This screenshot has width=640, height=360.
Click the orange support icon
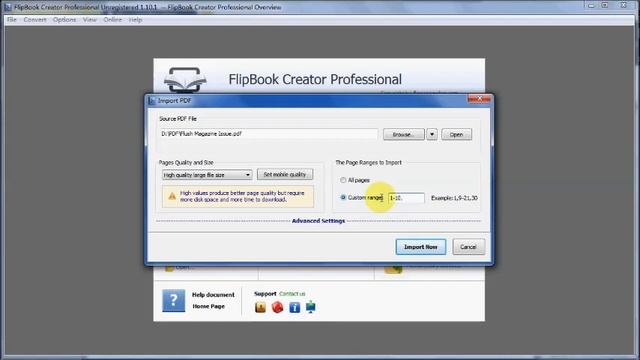pyautogui.click(x=260, y=307)
